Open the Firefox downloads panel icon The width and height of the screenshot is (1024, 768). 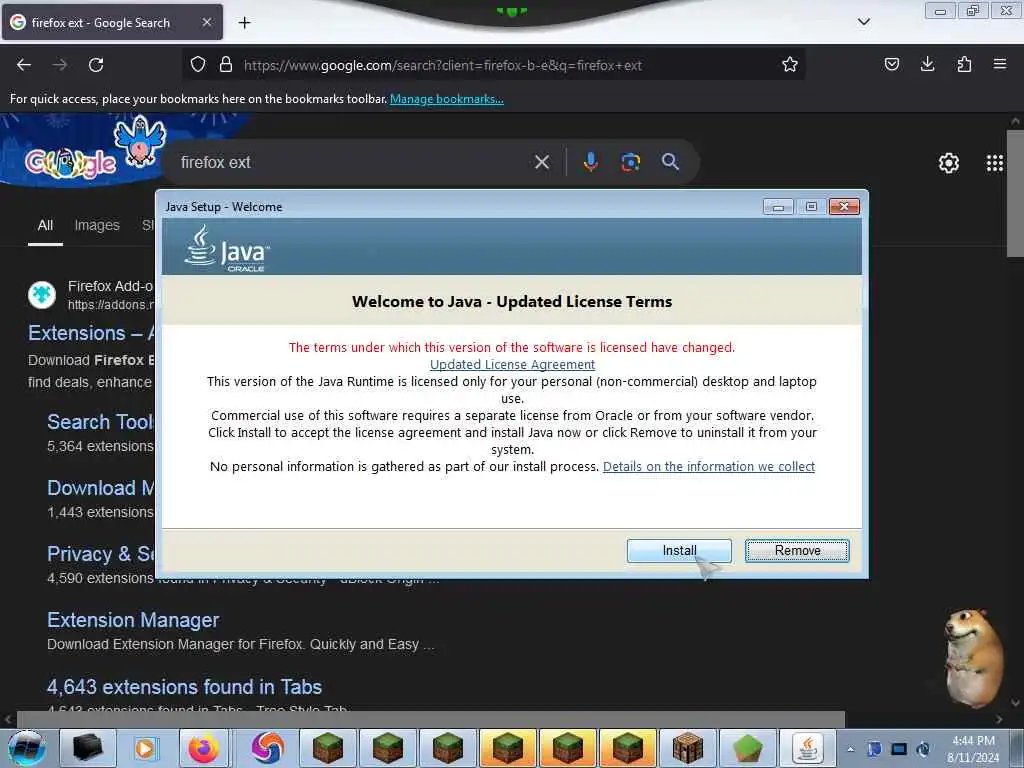[x=927, y=64]
